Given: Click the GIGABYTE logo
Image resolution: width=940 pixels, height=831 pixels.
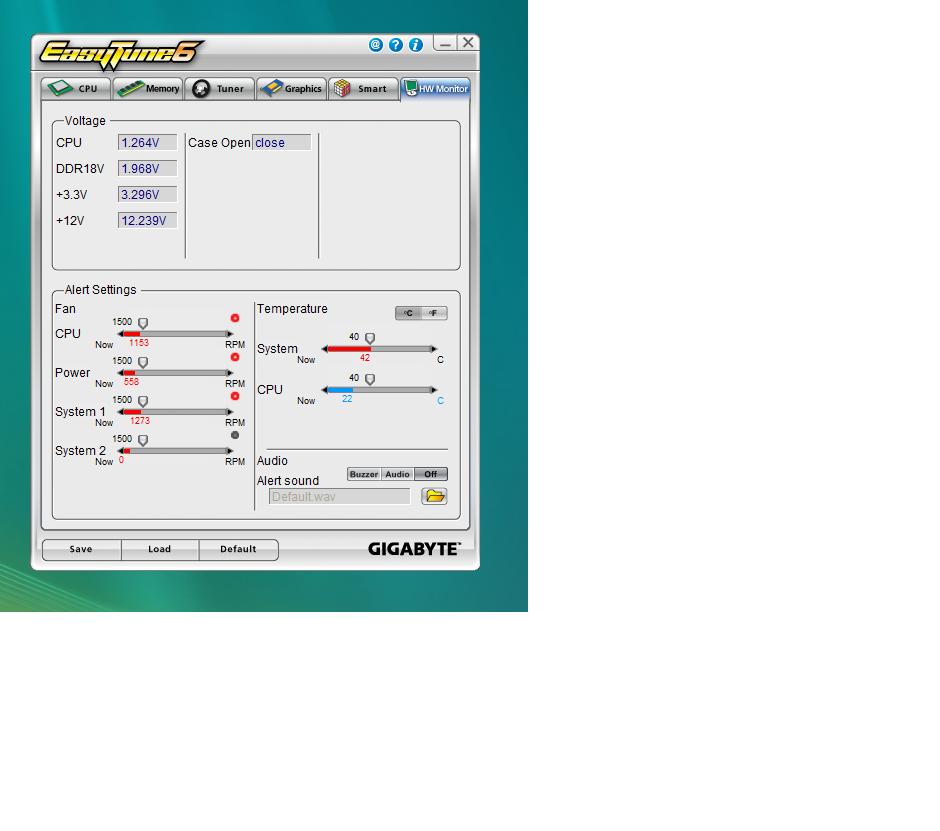Looking at the screenshot, I should click(414, 549).
